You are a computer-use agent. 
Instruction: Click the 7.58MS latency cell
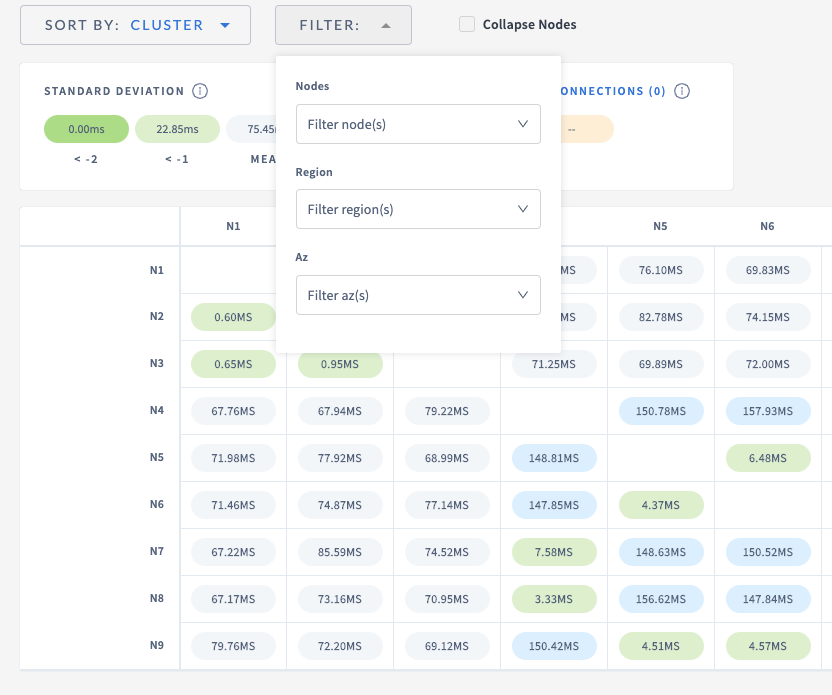pyautogui.click(x=554, y=552)
